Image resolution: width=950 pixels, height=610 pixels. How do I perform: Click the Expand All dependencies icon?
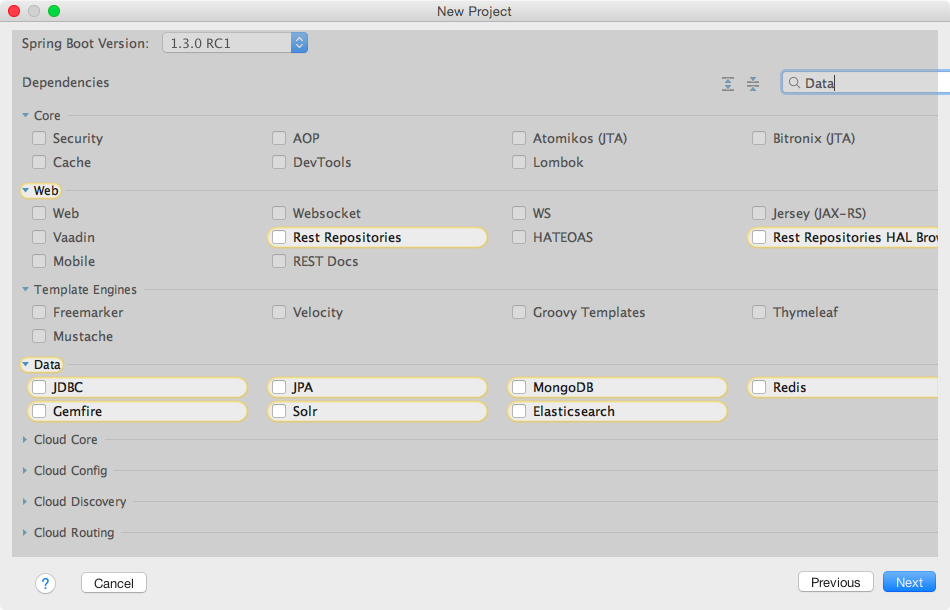coord(728,84)
